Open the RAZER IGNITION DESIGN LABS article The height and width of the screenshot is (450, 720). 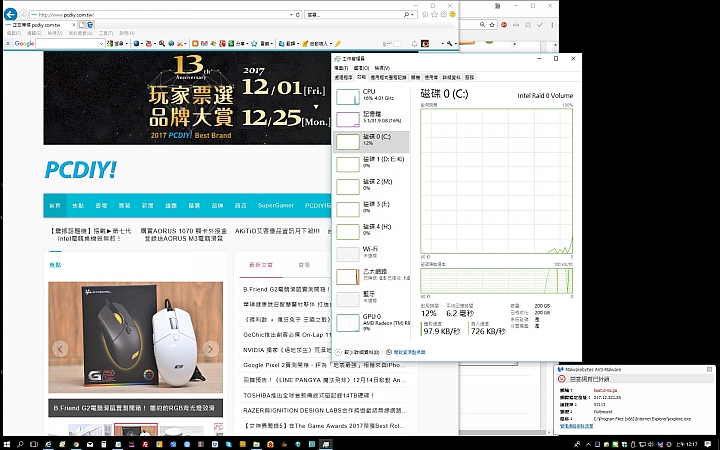tap(325, 410)
